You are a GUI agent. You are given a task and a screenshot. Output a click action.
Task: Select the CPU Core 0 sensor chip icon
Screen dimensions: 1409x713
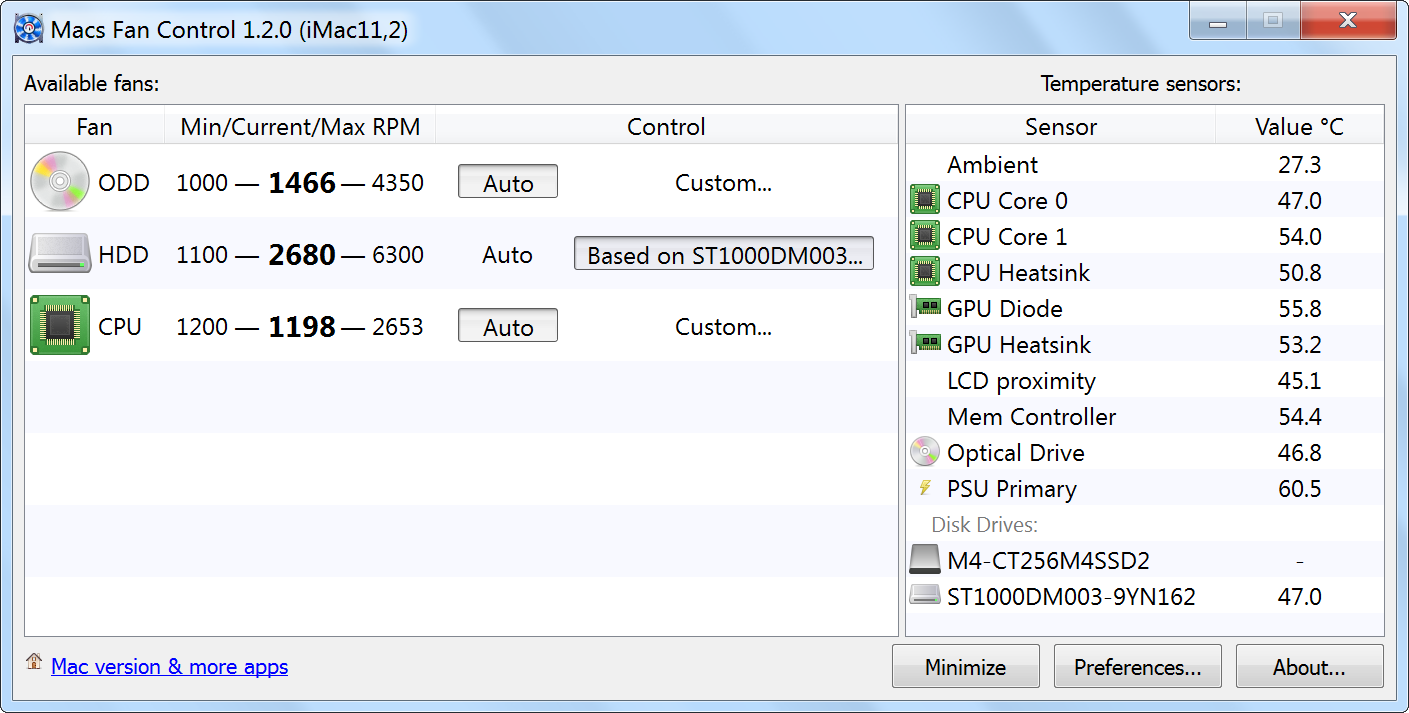925,201
